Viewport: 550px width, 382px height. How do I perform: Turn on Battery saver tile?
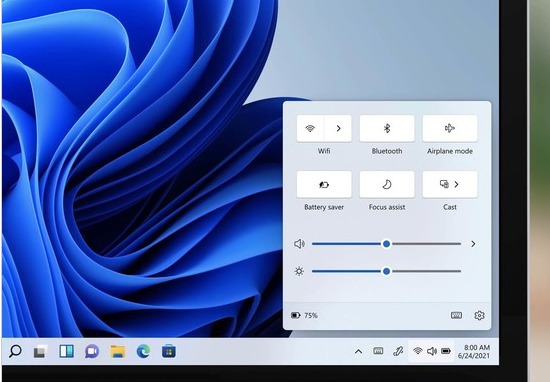point(324,185)
